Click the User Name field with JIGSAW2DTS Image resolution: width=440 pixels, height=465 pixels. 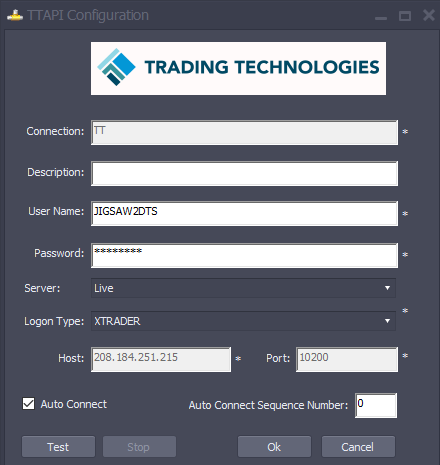244,214
